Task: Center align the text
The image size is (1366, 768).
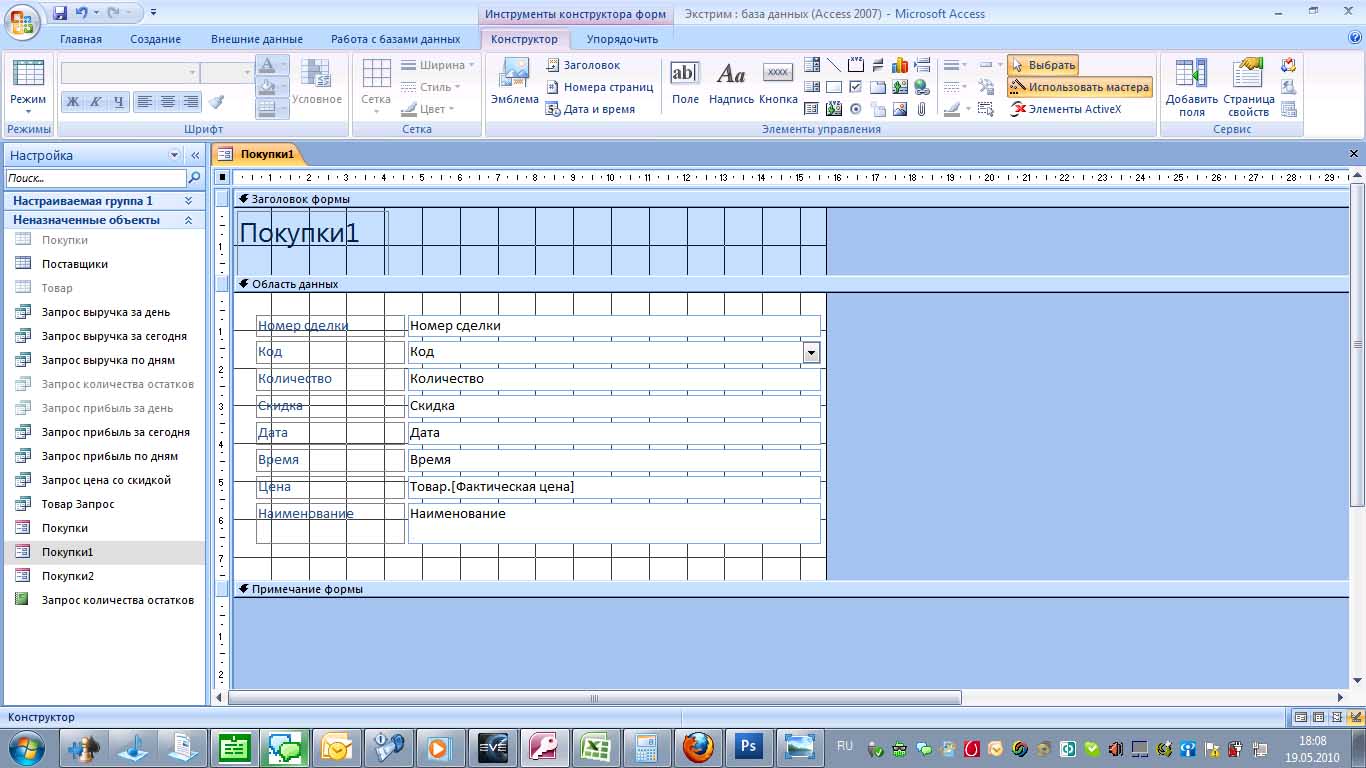Action: coord(168,102)
